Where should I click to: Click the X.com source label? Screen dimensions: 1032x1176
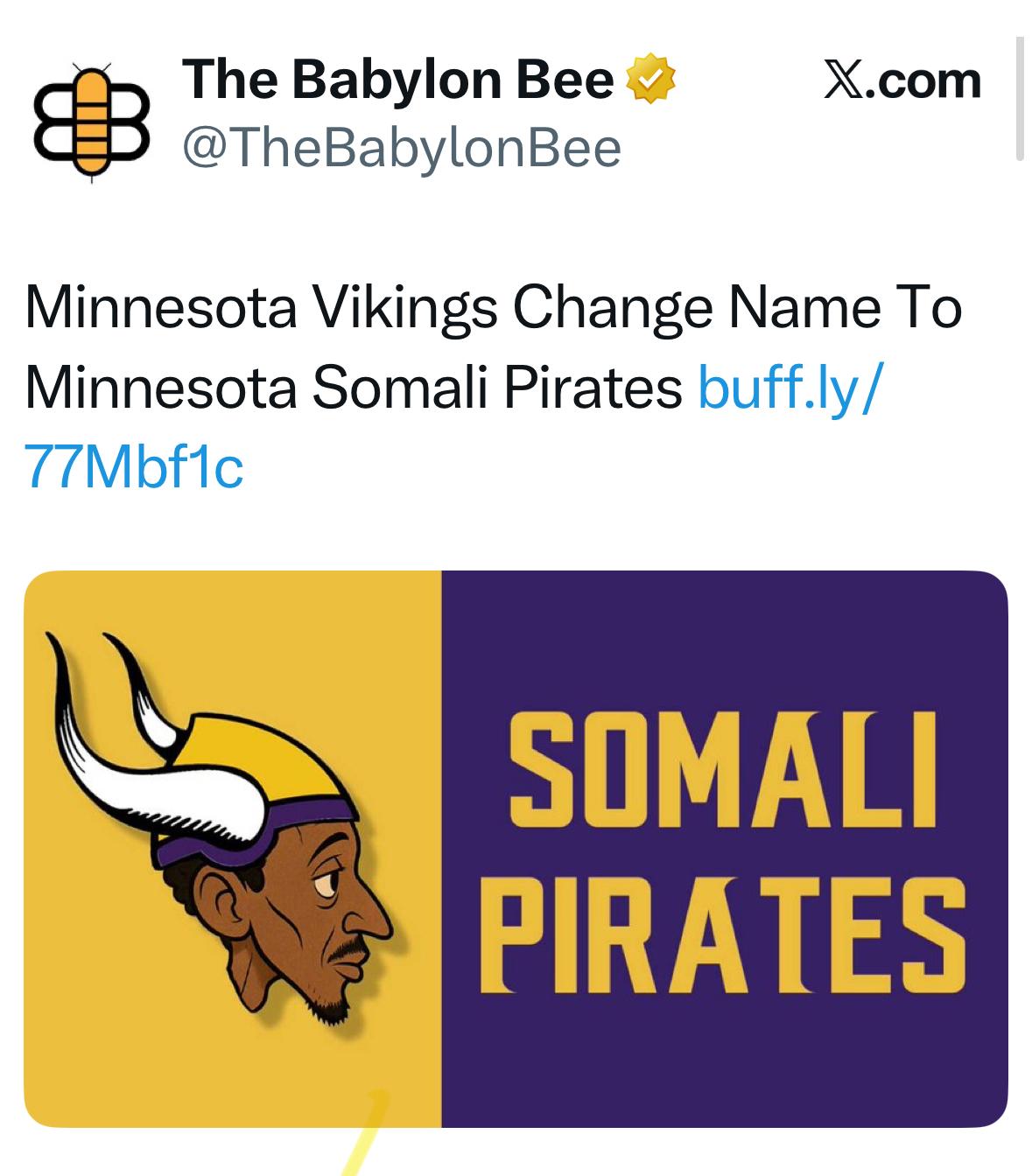(902, 80)
